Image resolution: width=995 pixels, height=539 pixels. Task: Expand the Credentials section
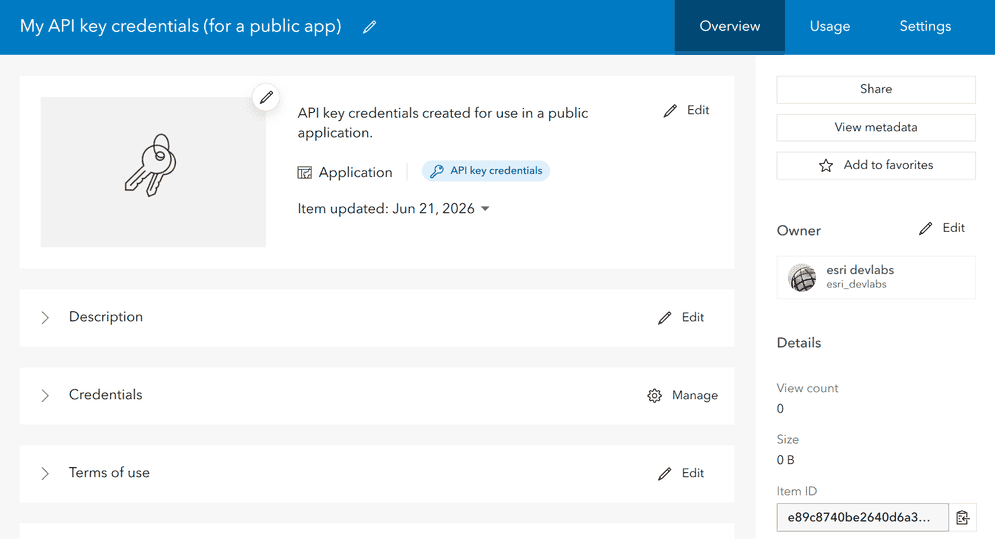(x=45, y=396)
